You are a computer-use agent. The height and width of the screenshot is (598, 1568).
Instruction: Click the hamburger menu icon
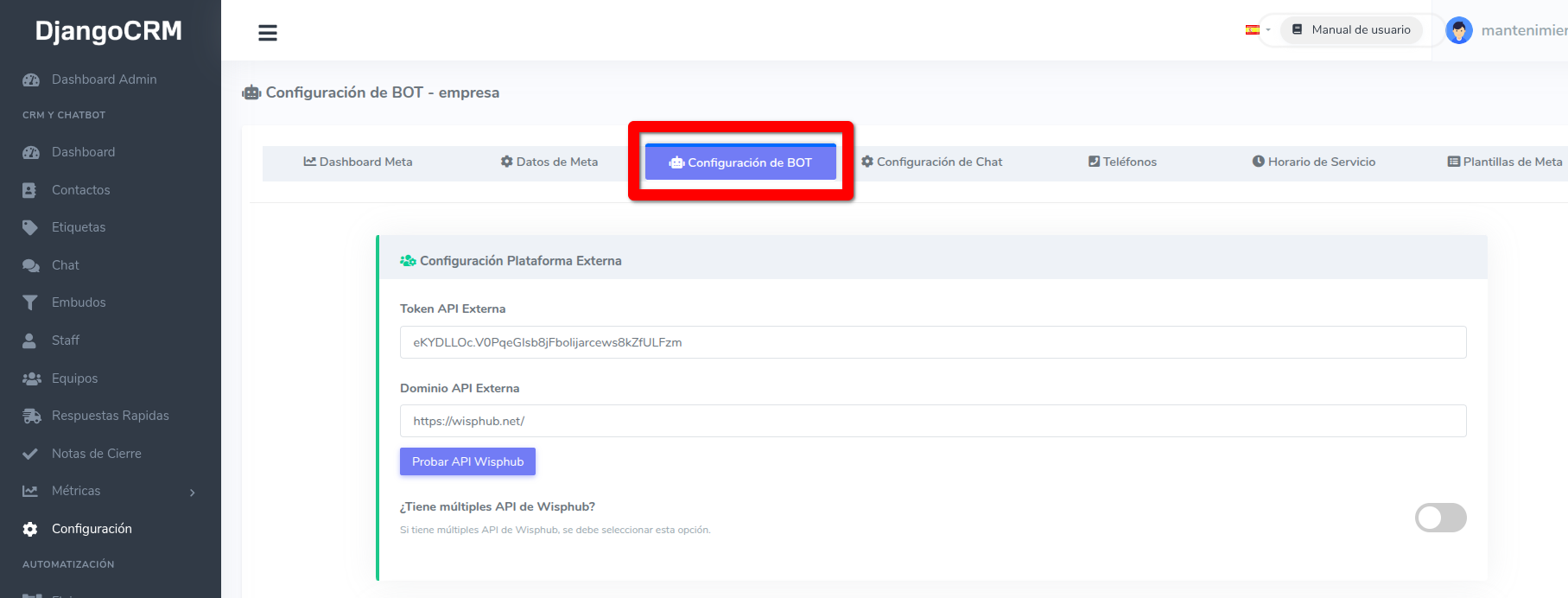coord(268,33)
